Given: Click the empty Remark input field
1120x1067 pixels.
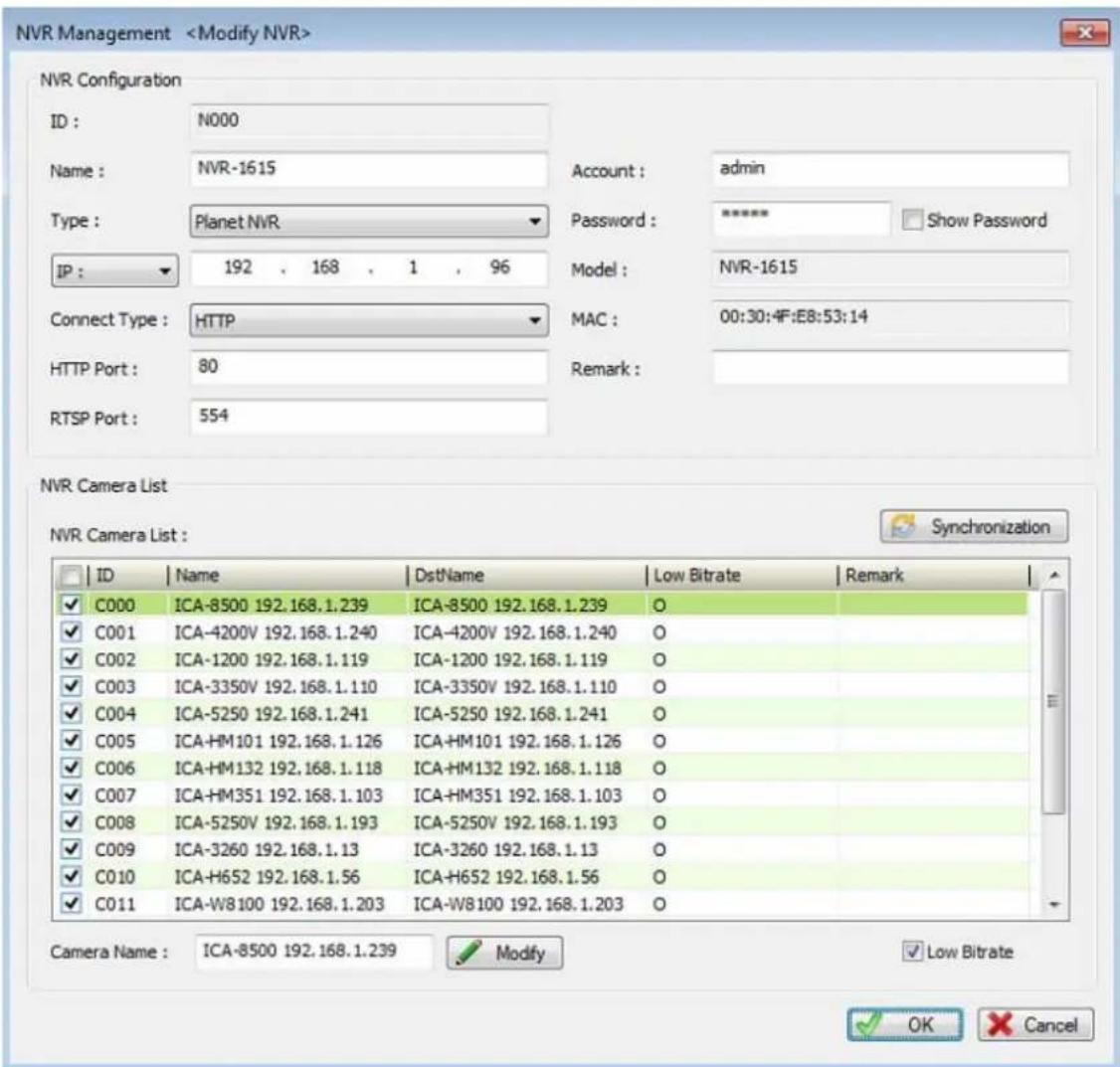Looking at the screenshot, I should 890,368.
